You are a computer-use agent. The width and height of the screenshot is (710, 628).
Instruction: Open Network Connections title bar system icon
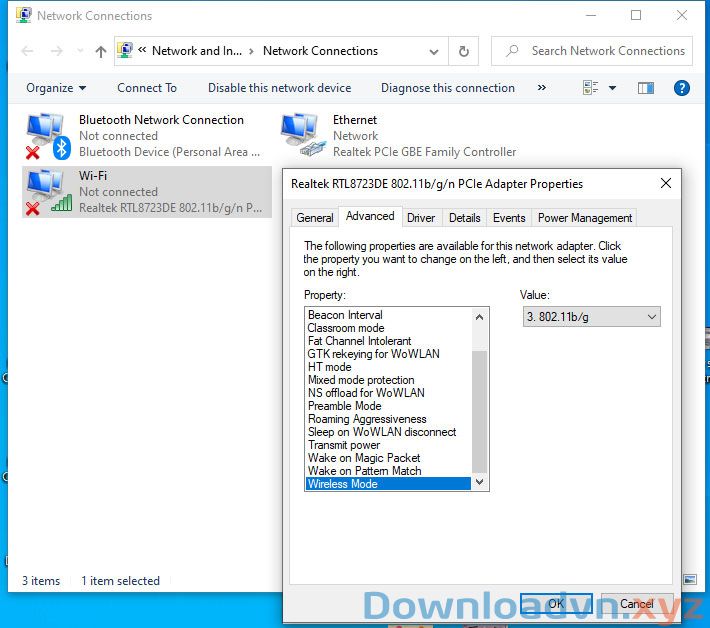[x=24, y=15]
